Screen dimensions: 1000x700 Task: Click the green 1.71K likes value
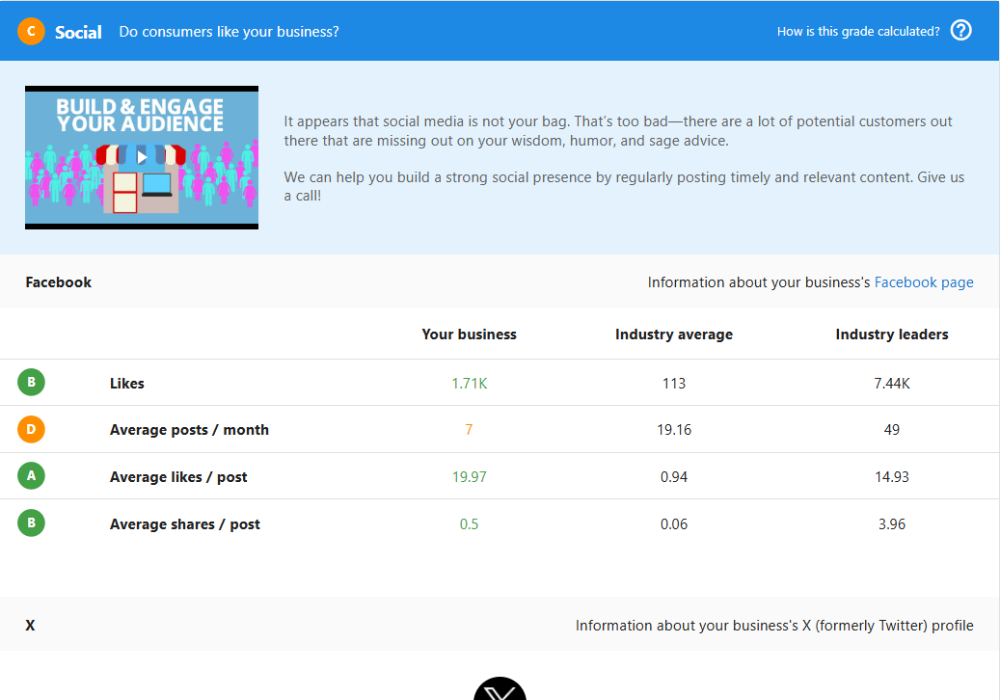[x=469, y=383]
